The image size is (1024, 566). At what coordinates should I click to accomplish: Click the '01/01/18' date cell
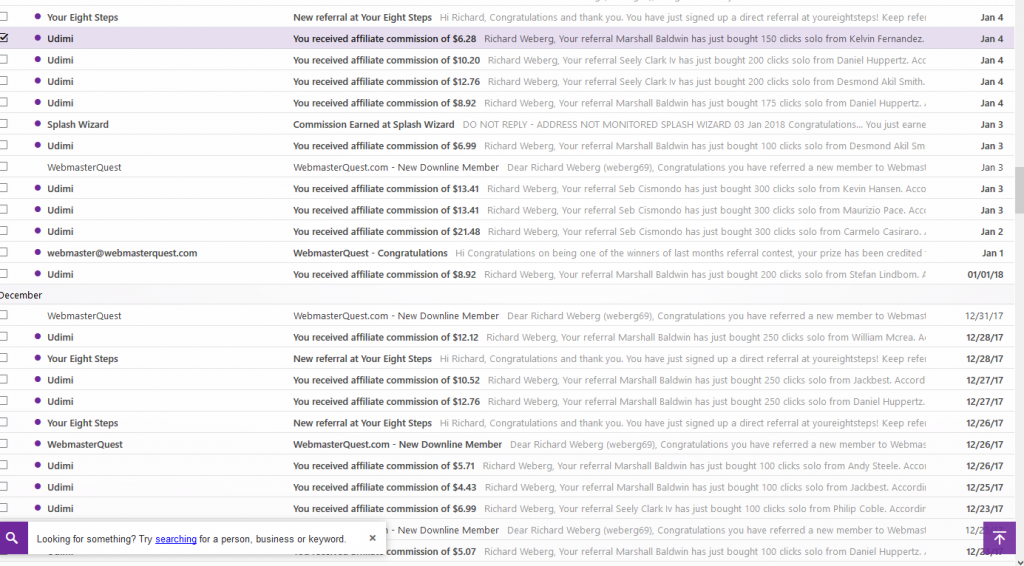point(985,275)
